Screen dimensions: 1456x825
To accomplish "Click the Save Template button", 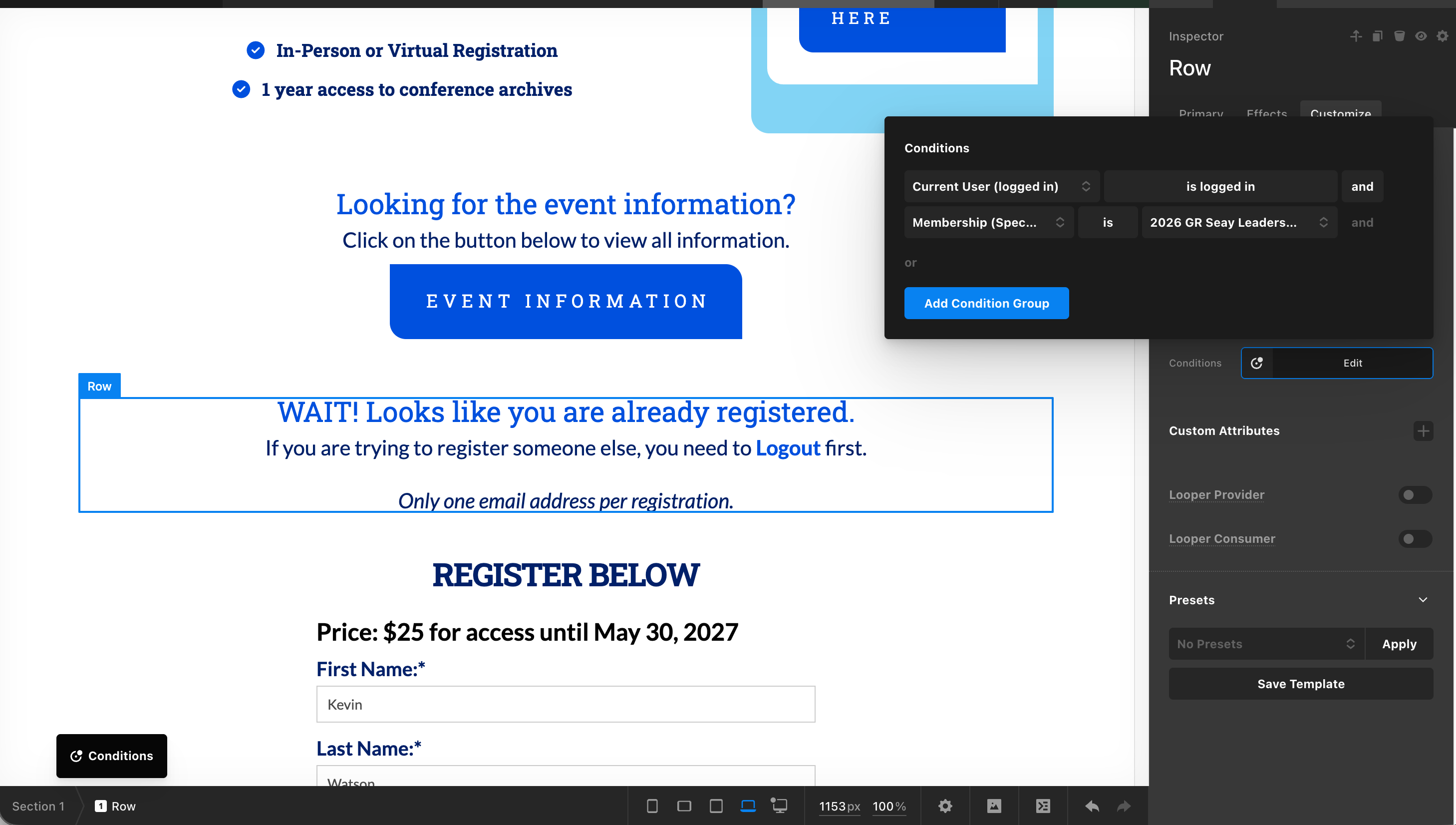I will (x=1300, y=684).
